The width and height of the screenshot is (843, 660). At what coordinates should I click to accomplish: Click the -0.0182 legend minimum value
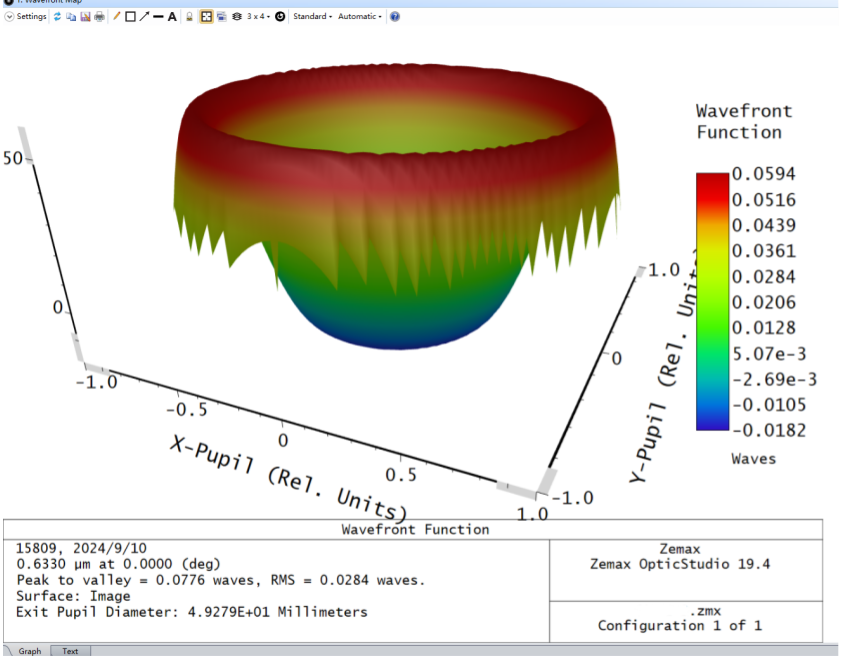[x=769, y=431]
